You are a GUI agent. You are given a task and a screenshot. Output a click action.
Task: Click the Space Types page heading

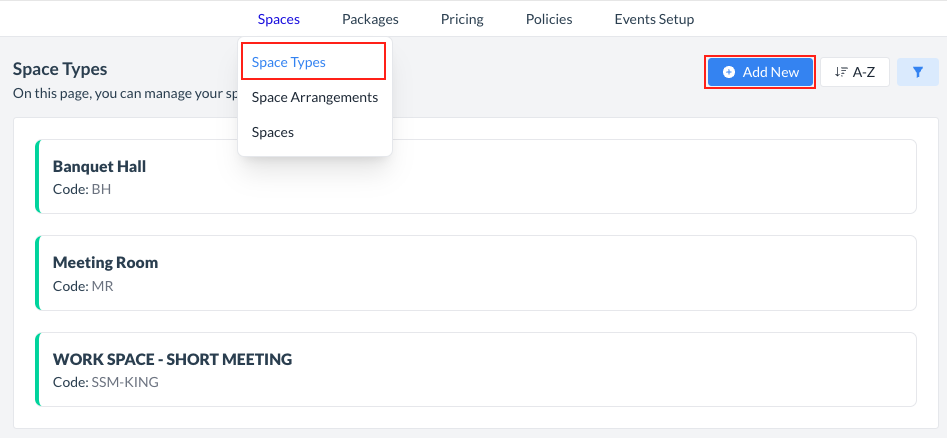point(60,69)
